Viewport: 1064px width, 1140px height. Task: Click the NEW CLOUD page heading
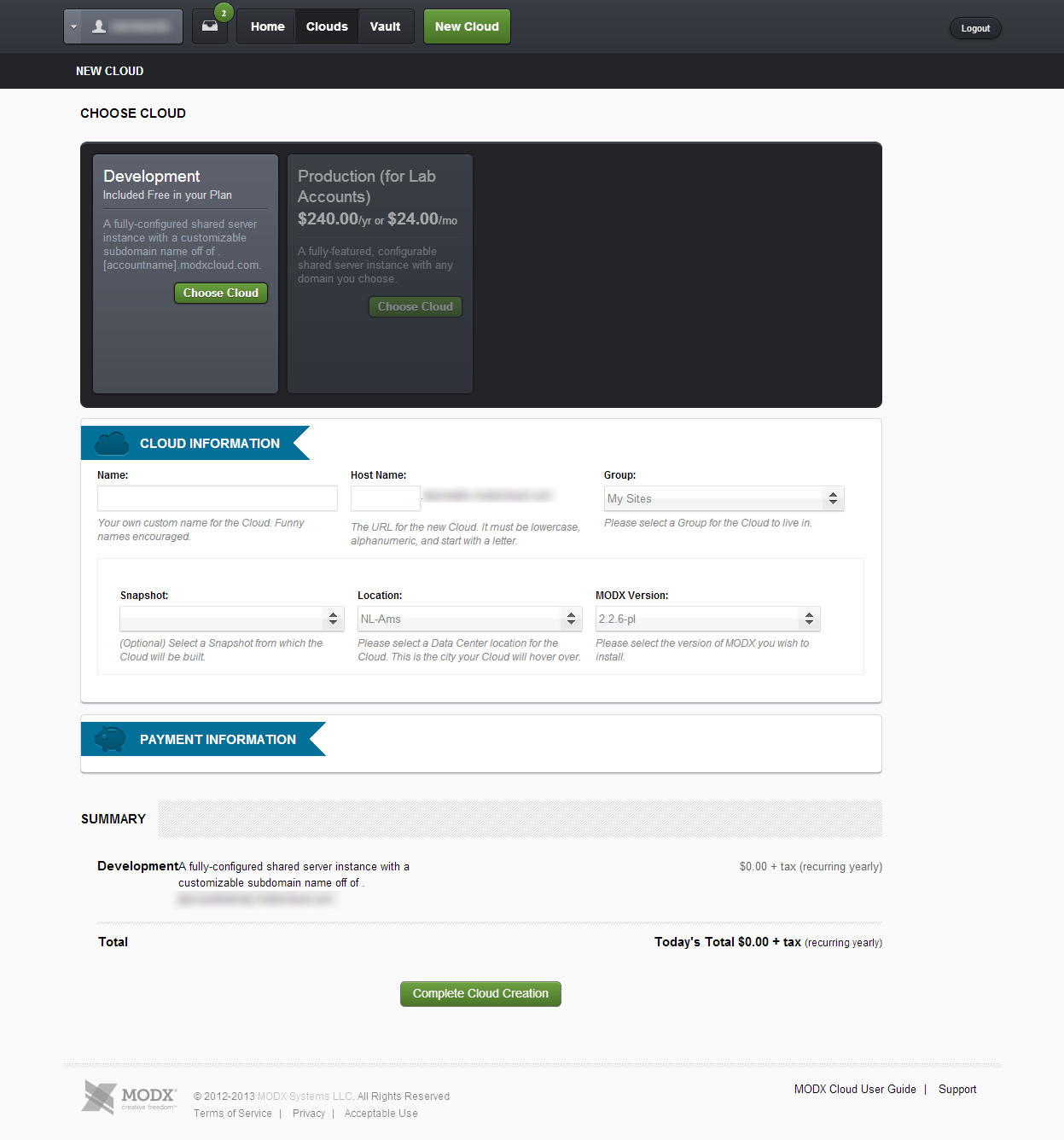click(110, 71)
